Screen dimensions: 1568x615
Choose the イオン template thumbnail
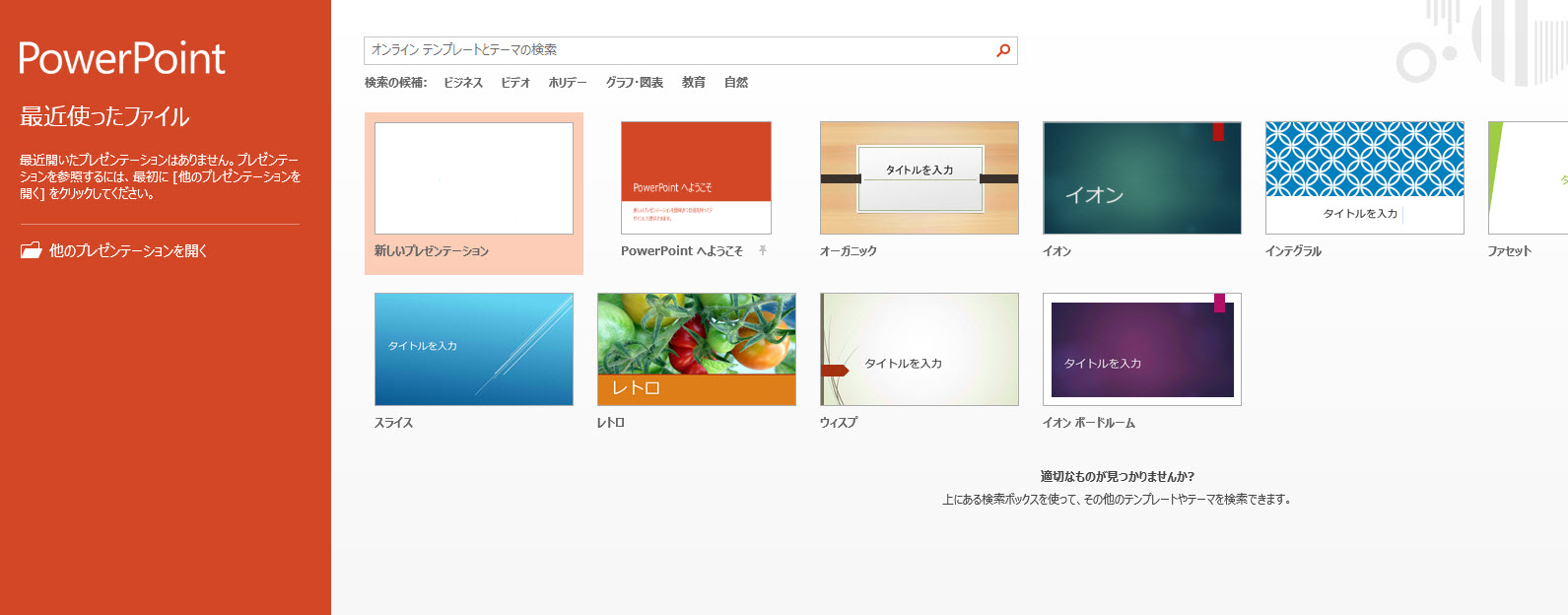pos(1142,178)
